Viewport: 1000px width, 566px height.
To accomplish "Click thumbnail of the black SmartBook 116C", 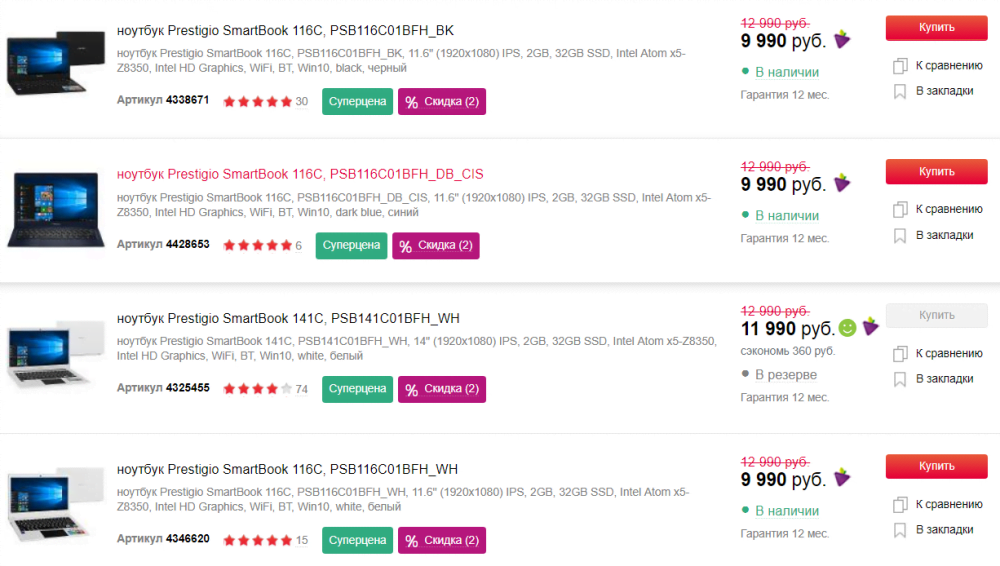I will 55,63.
